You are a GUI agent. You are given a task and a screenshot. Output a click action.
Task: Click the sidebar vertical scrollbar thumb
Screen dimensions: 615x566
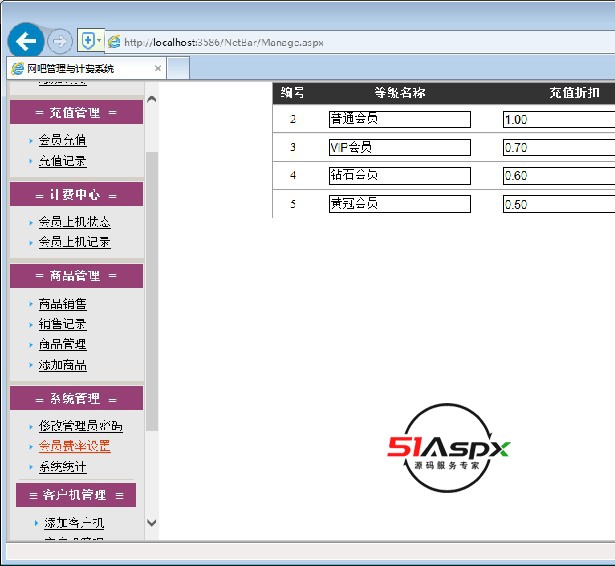pyautogui.click(x=152, y=291)
